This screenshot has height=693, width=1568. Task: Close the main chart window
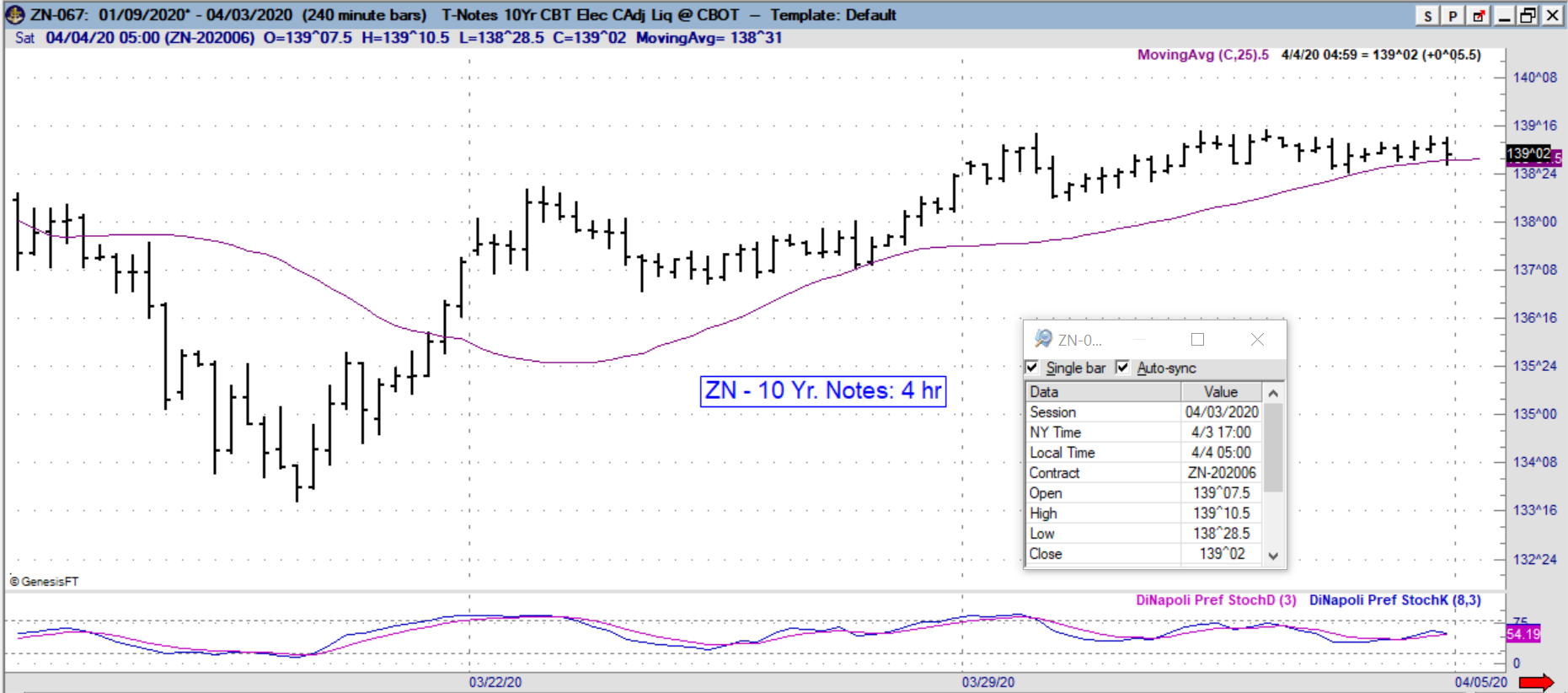point(1553,16)
